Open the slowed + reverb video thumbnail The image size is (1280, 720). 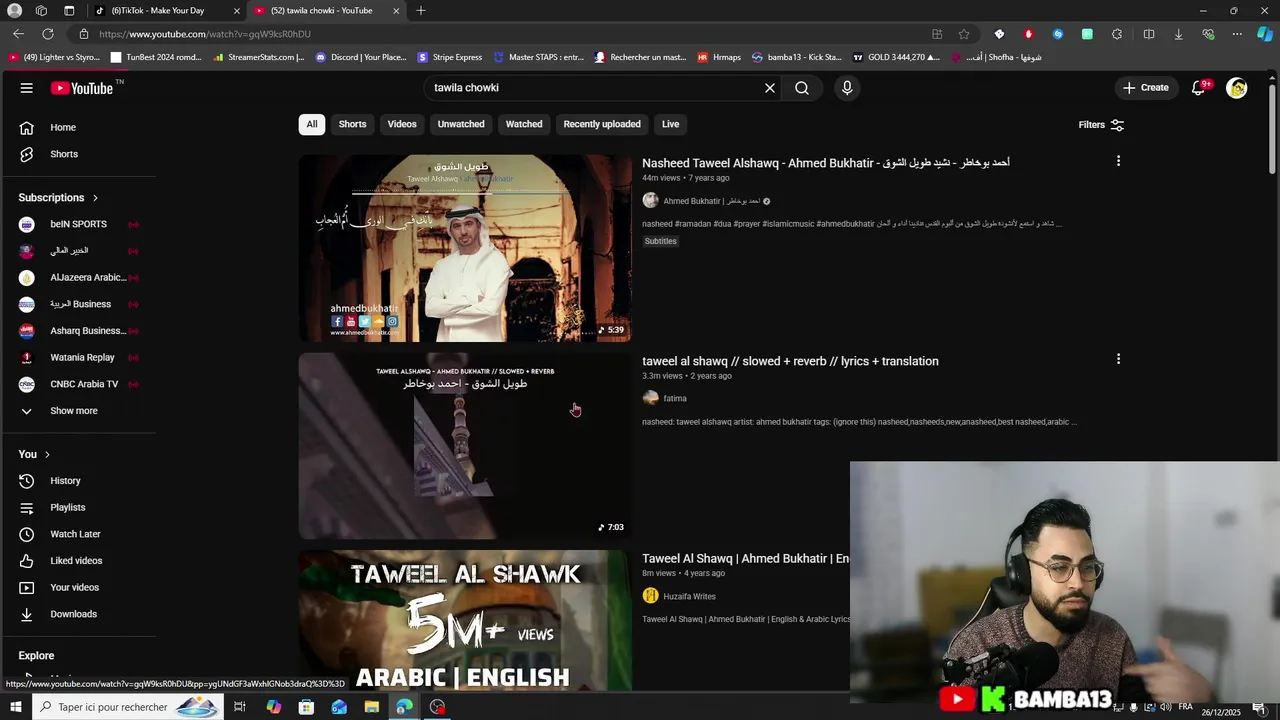[x=465, y=446]
